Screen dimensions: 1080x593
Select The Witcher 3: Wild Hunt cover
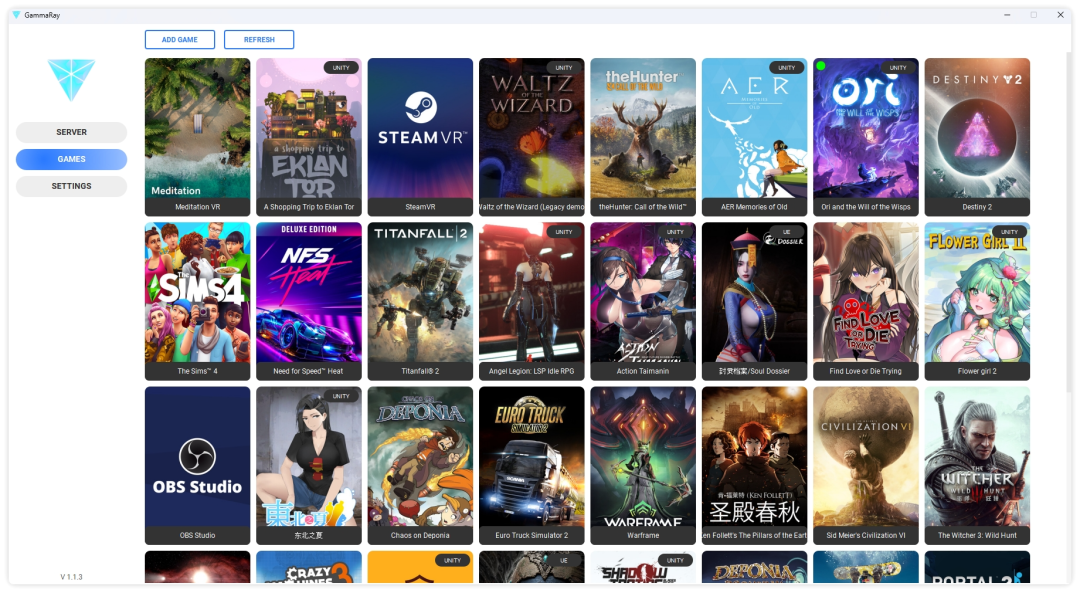click(x=976, y=457)
